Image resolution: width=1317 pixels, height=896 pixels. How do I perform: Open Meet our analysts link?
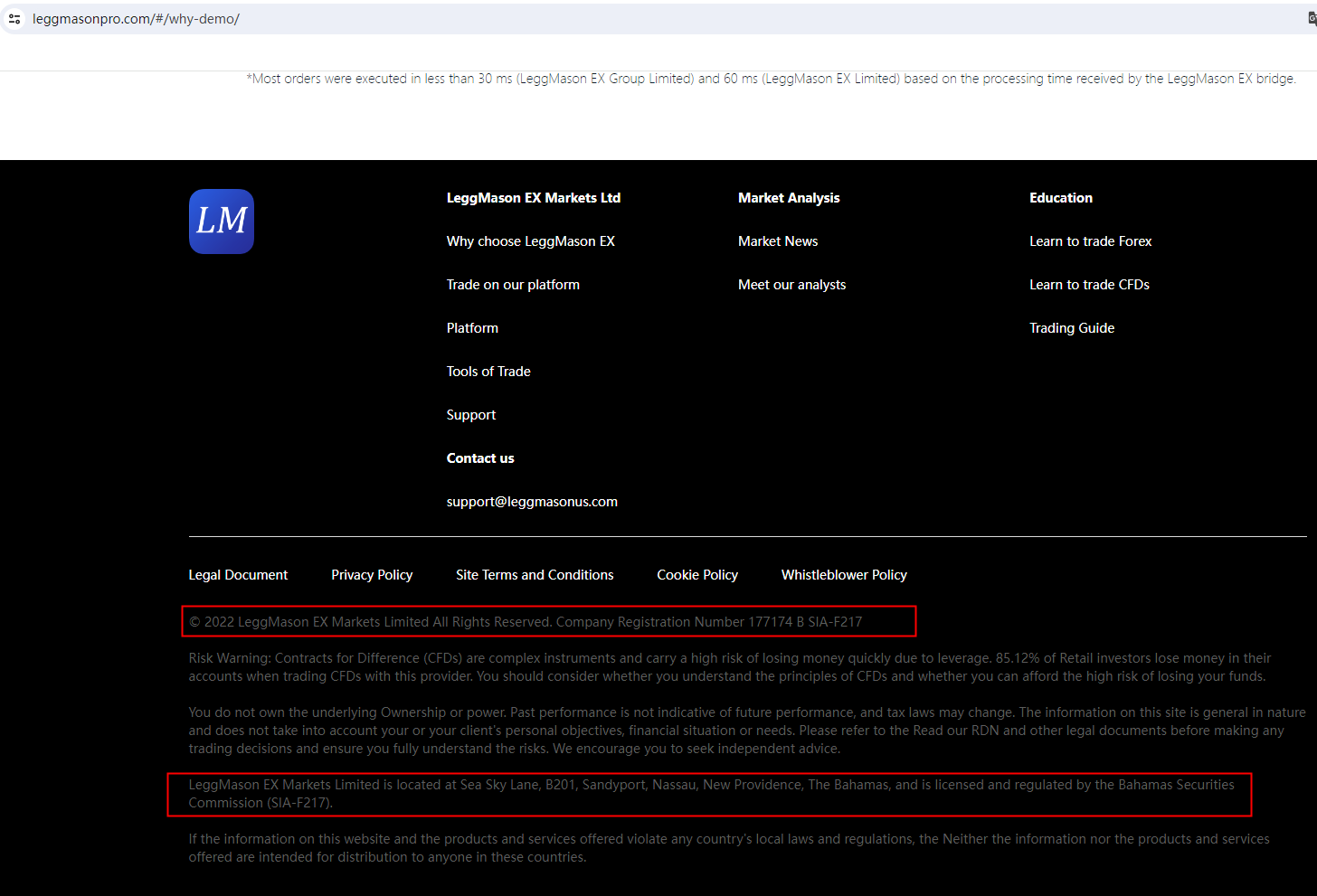click(792, 285)
